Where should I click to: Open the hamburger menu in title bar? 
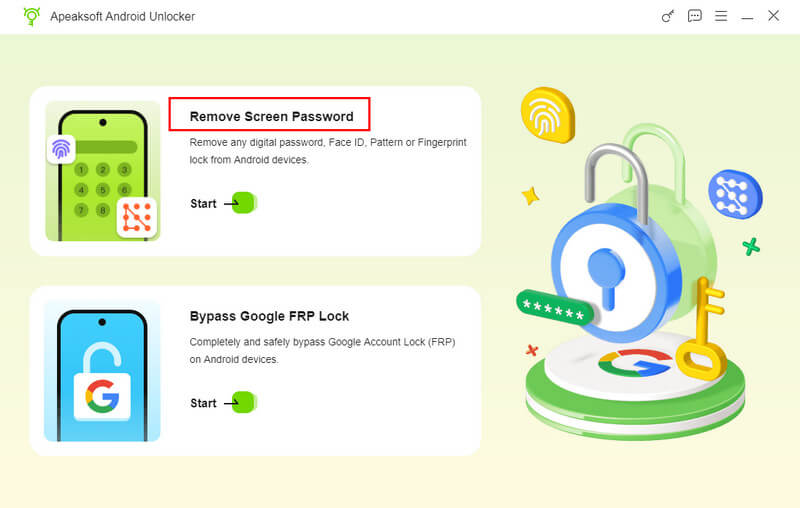721,16
